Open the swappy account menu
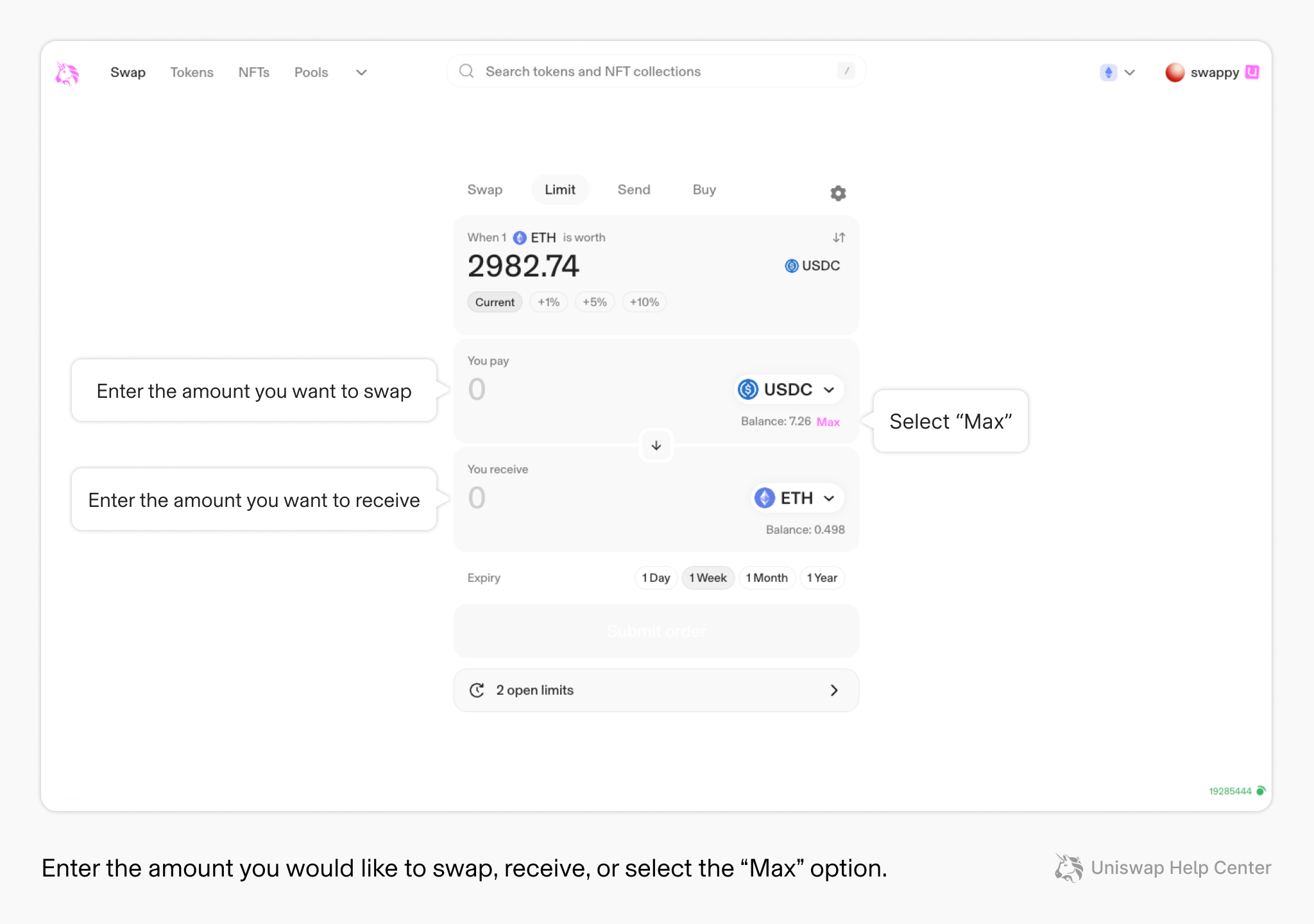Screen dimensions: 1314x924 [x=1211, y=73]
